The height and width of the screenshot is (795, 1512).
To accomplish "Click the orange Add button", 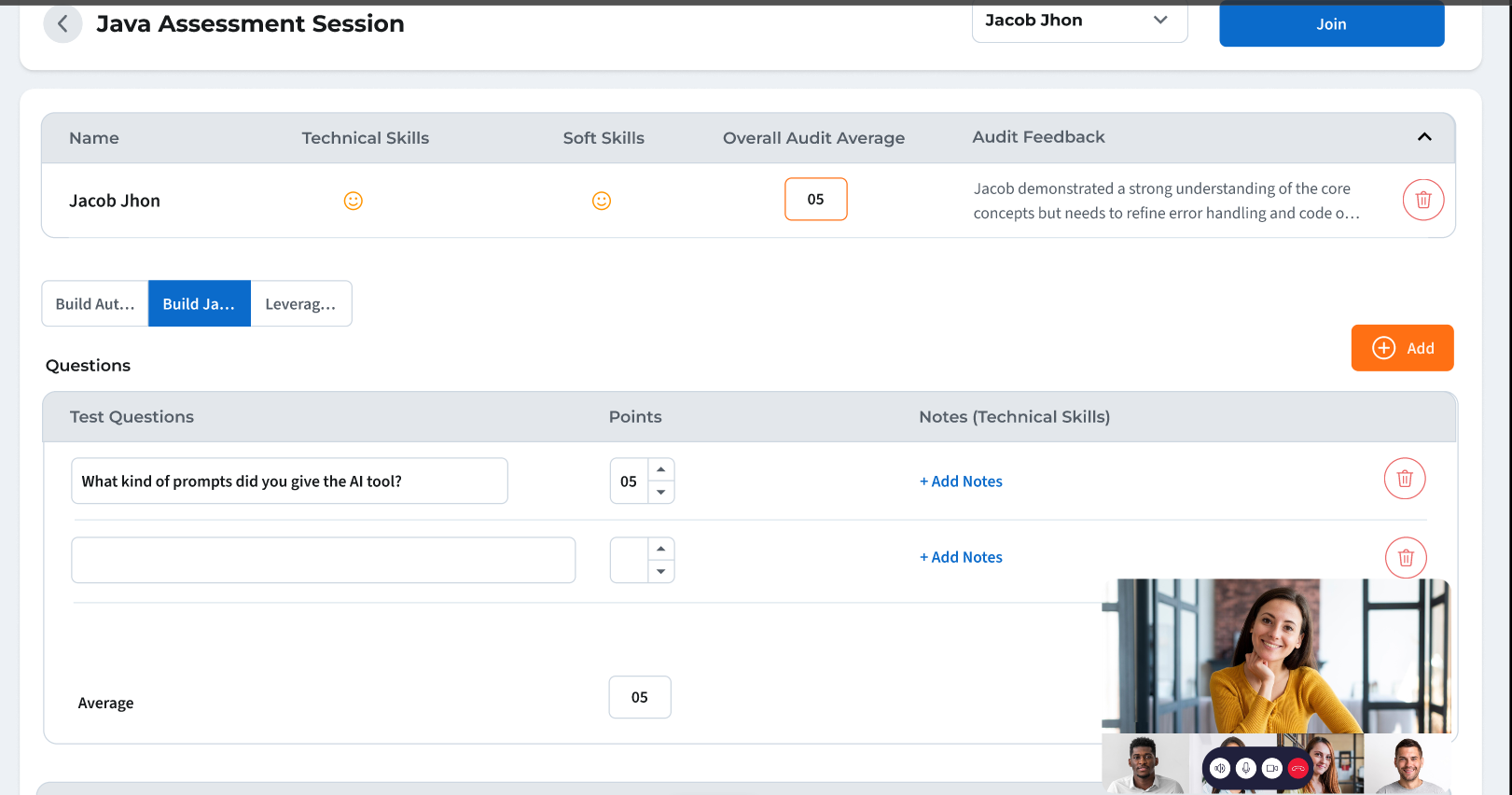I will [x=1401, y=348].
